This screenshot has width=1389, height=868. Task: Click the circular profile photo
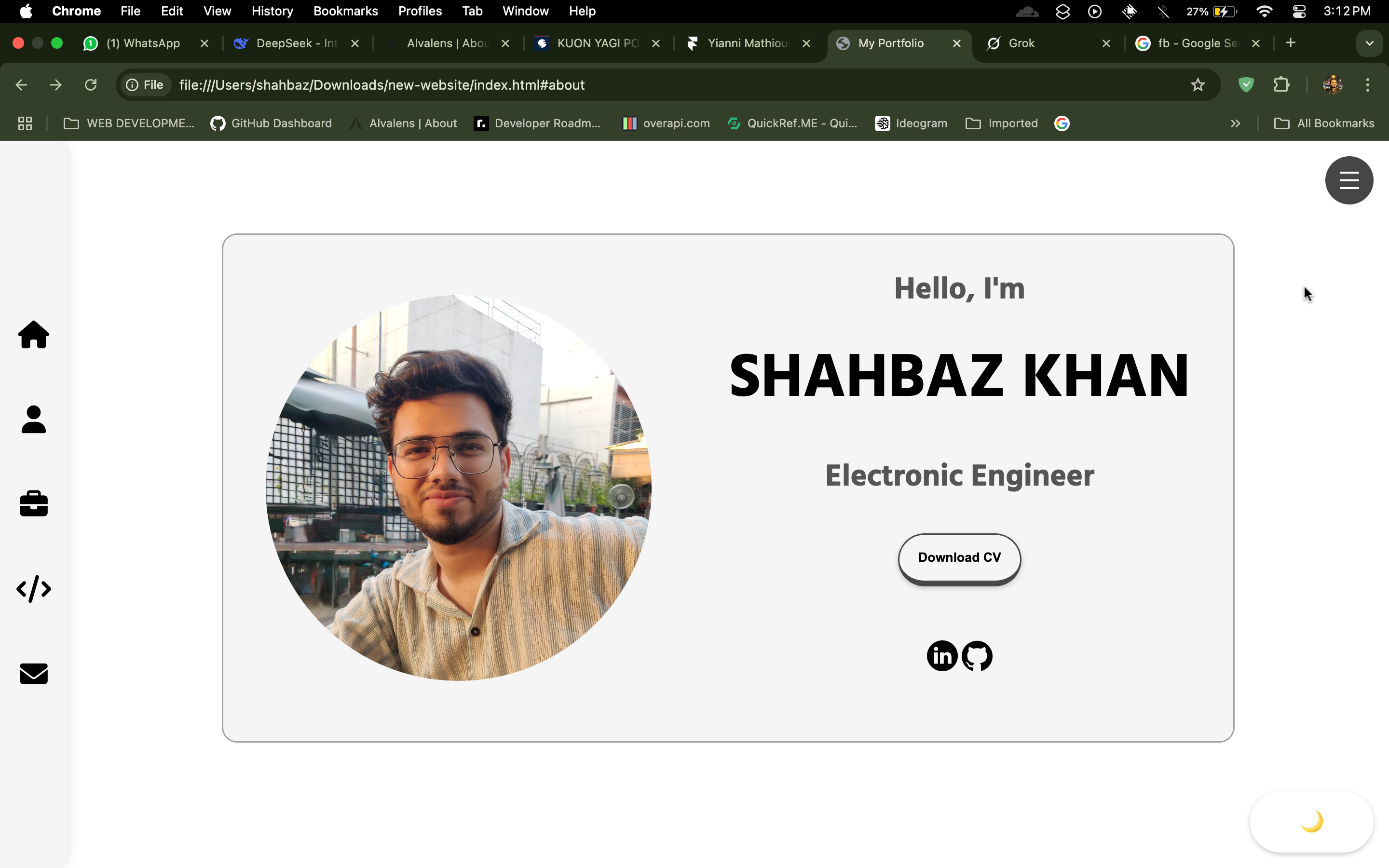tap(459, 488)
